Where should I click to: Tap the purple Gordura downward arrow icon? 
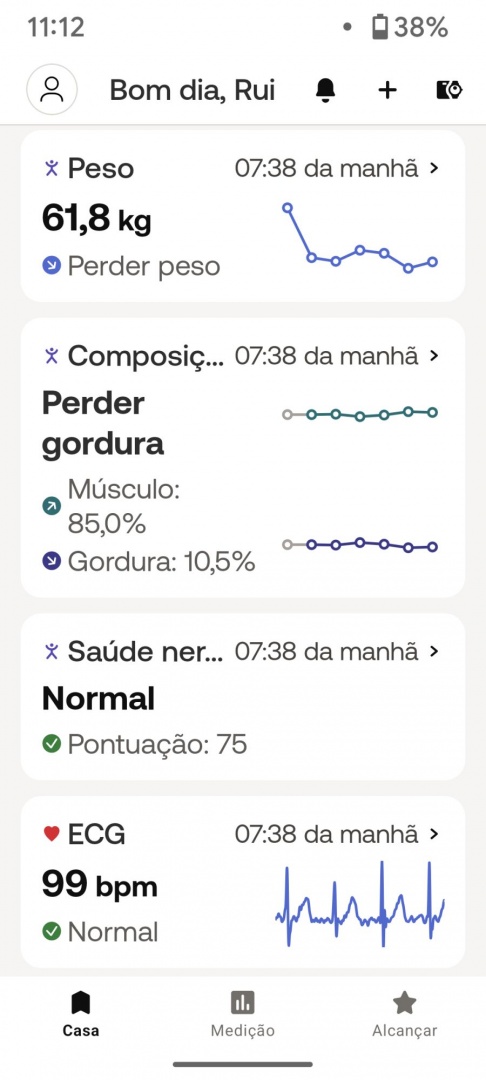point(52,561)
